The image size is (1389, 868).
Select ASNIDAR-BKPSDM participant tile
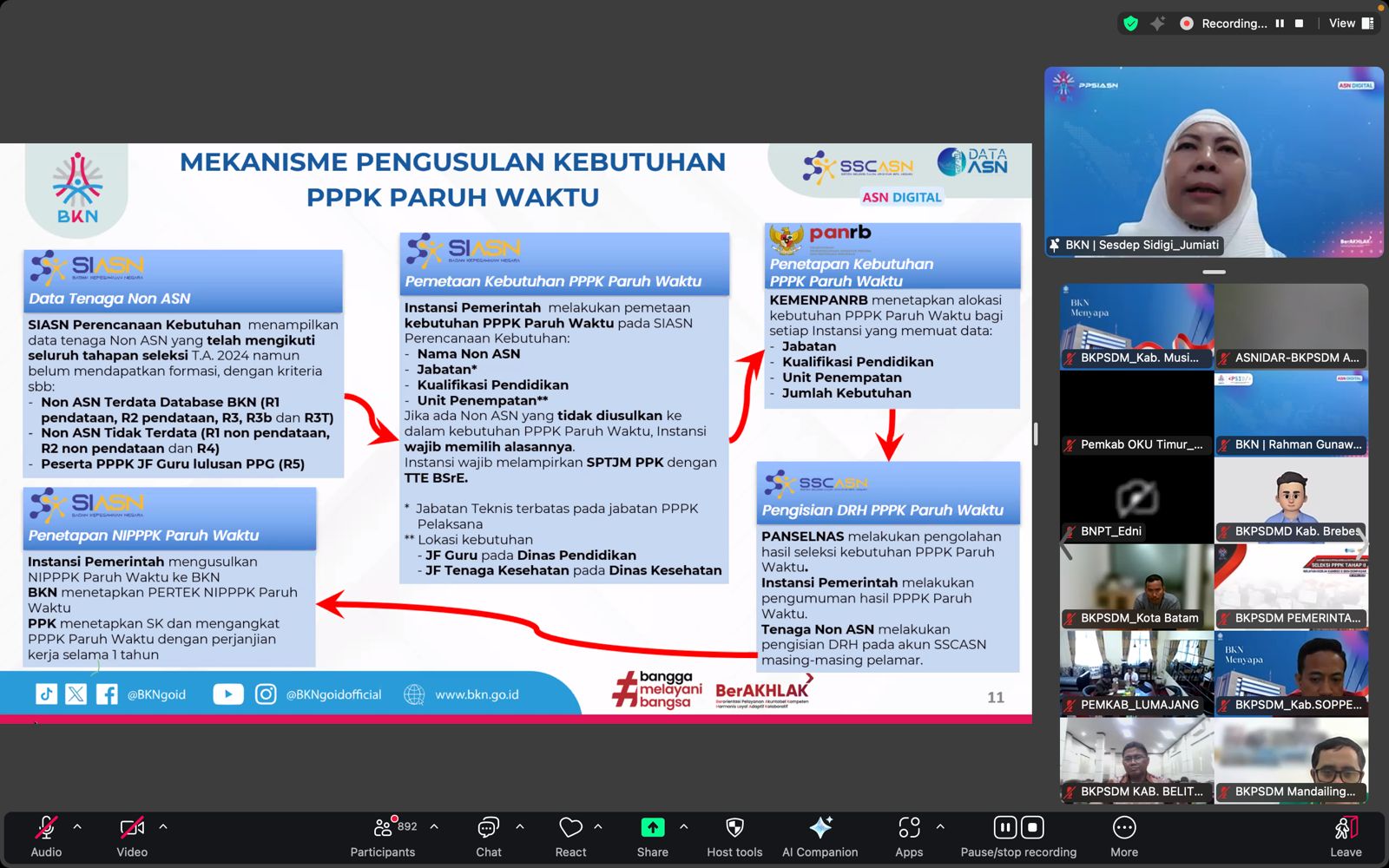[1292, 326]
